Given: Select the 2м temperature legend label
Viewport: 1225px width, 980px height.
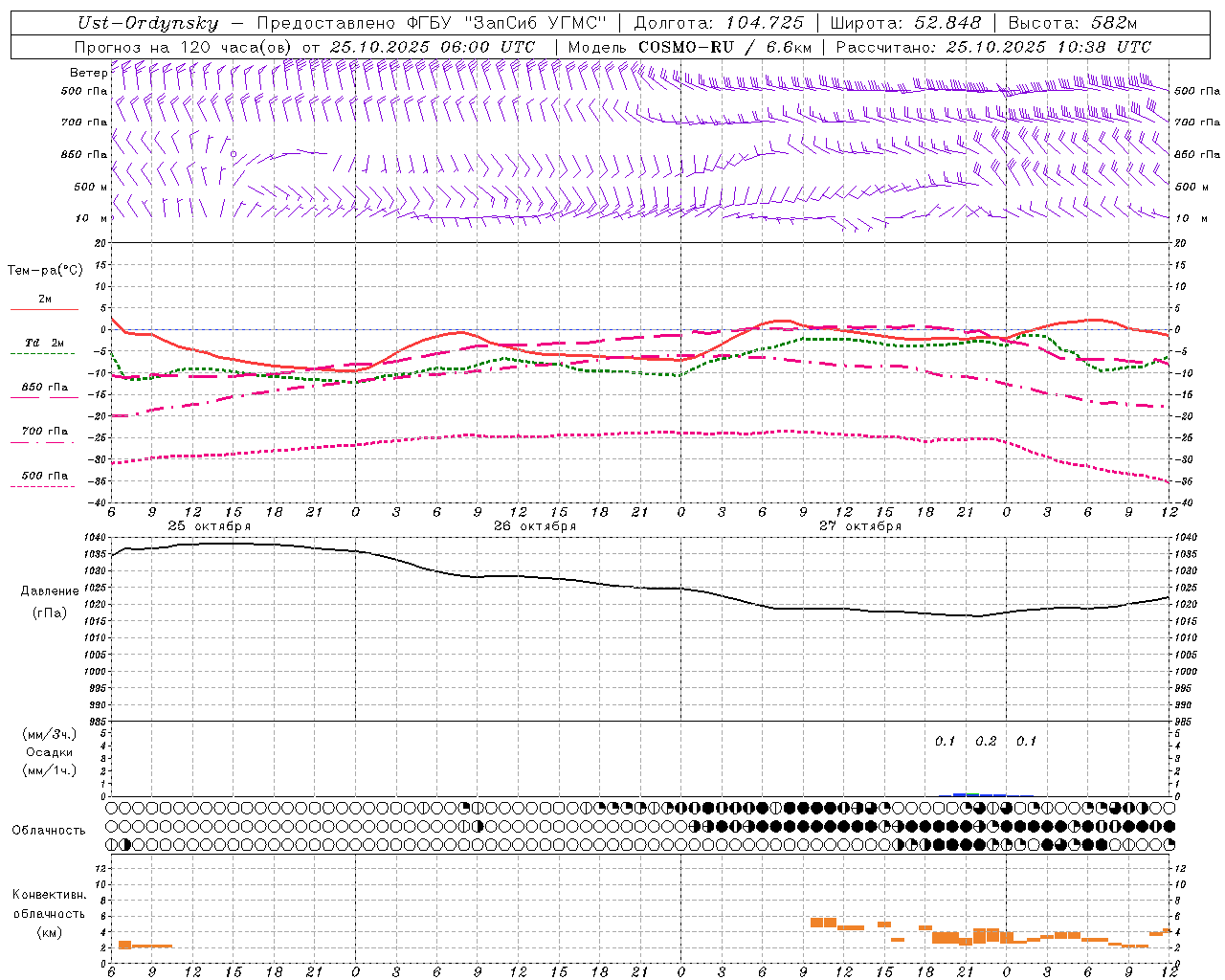Looking at the screenshot, I should [45, 300].
